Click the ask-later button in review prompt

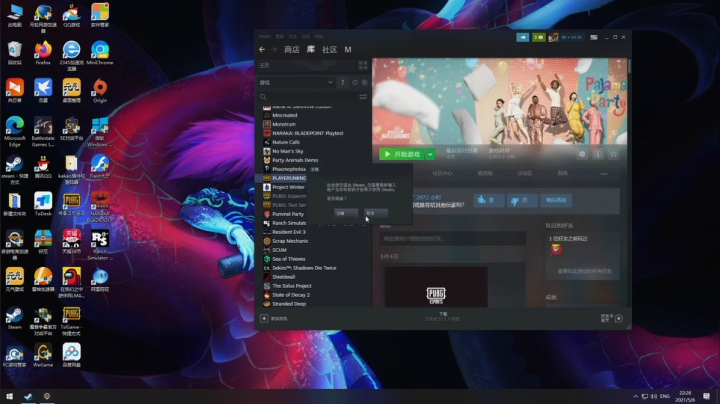coord(556,200)
